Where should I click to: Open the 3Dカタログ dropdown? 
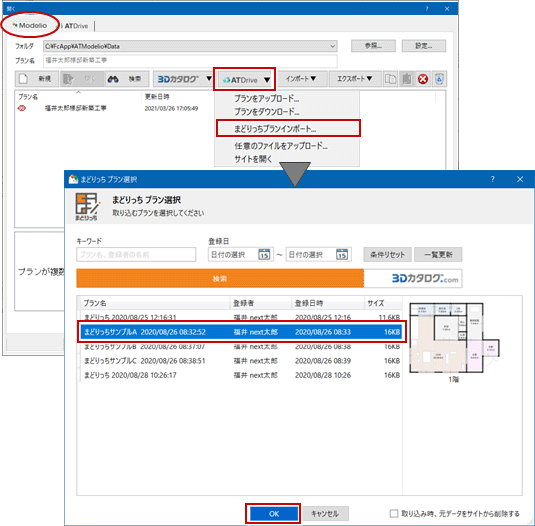tap(184, 79)
